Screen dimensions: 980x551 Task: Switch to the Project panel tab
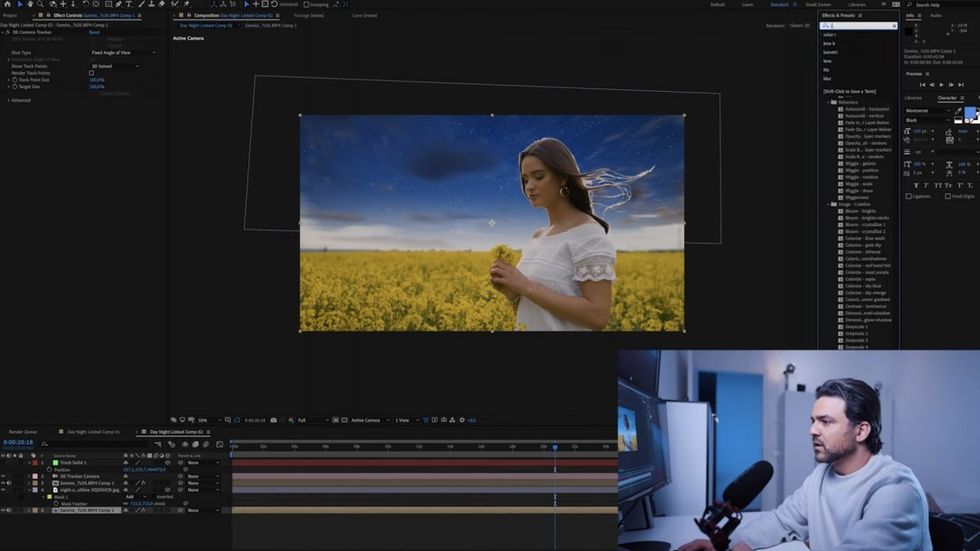tap(10, 15)
